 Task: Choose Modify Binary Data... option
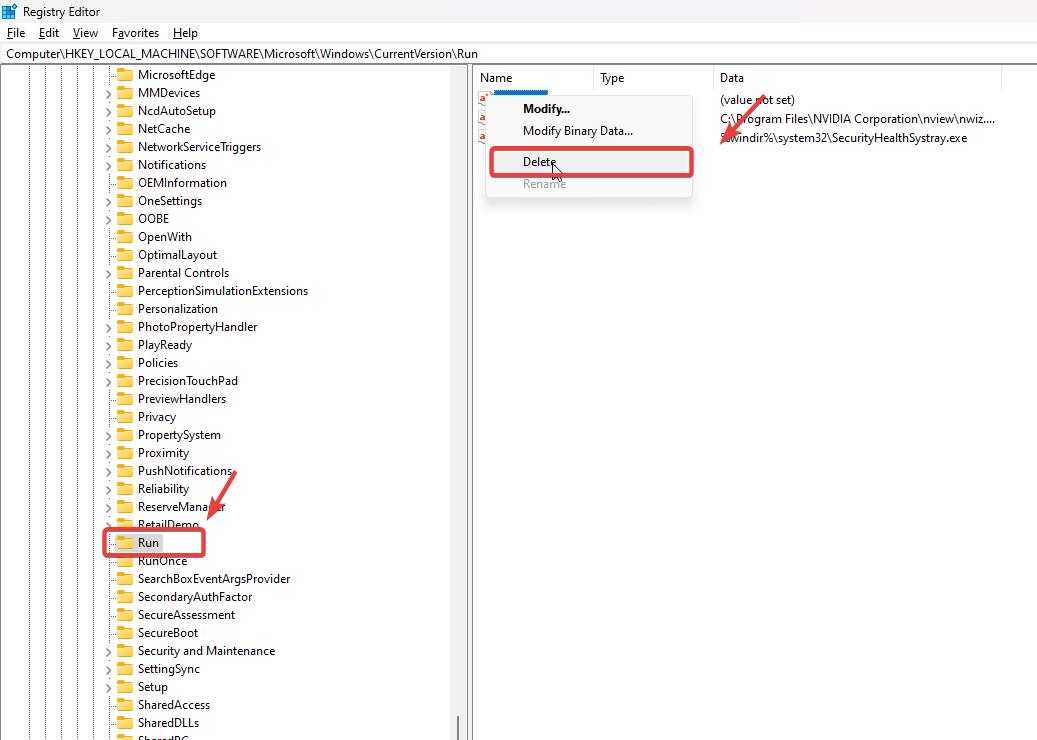point(577,131)
